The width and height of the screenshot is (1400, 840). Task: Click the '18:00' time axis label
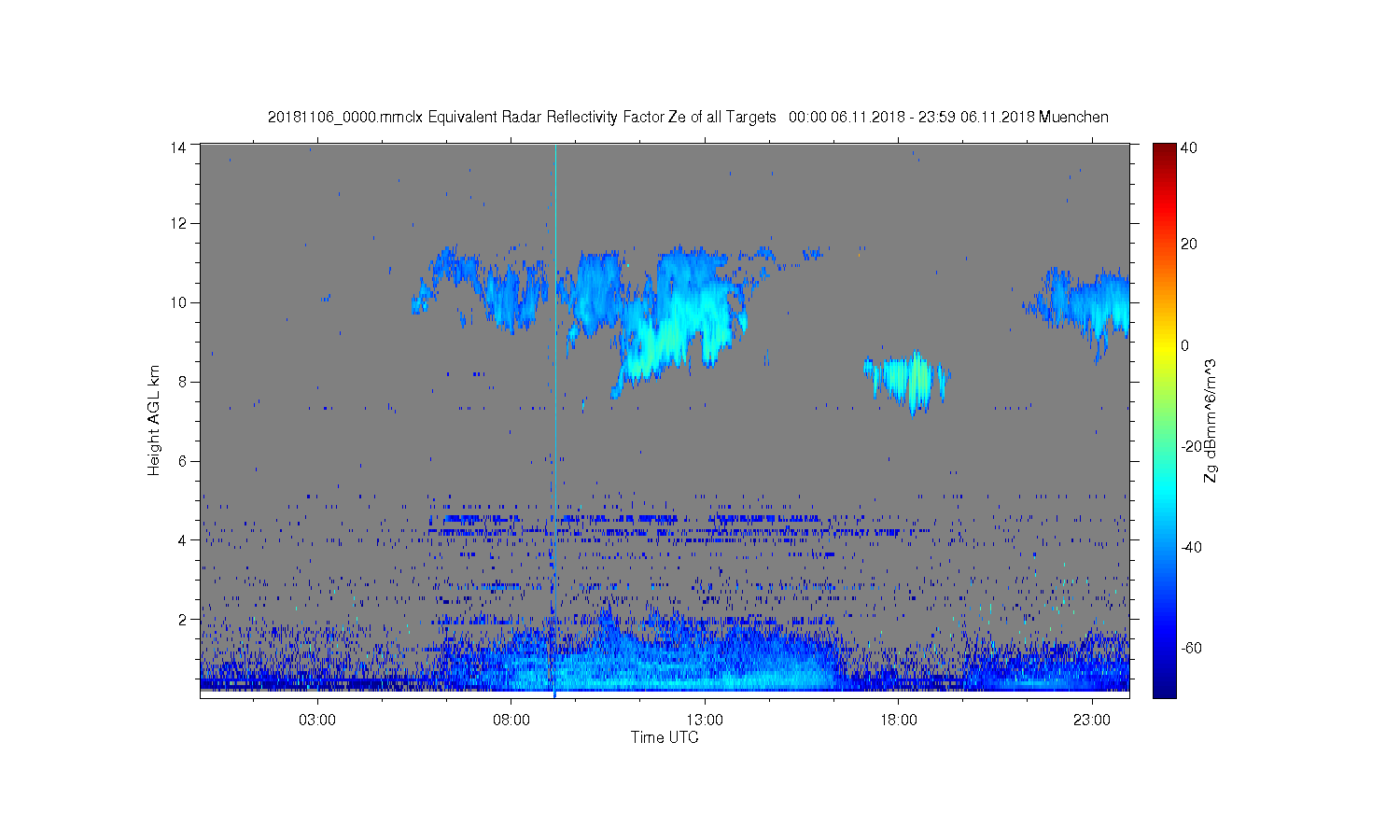(899, 721)
